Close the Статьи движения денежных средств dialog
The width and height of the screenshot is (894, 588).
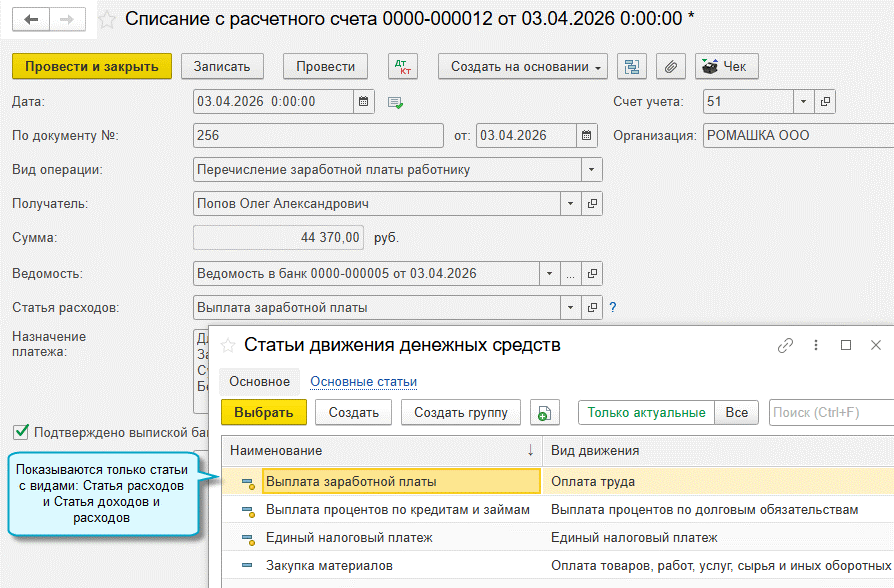(x=876, y=345)
